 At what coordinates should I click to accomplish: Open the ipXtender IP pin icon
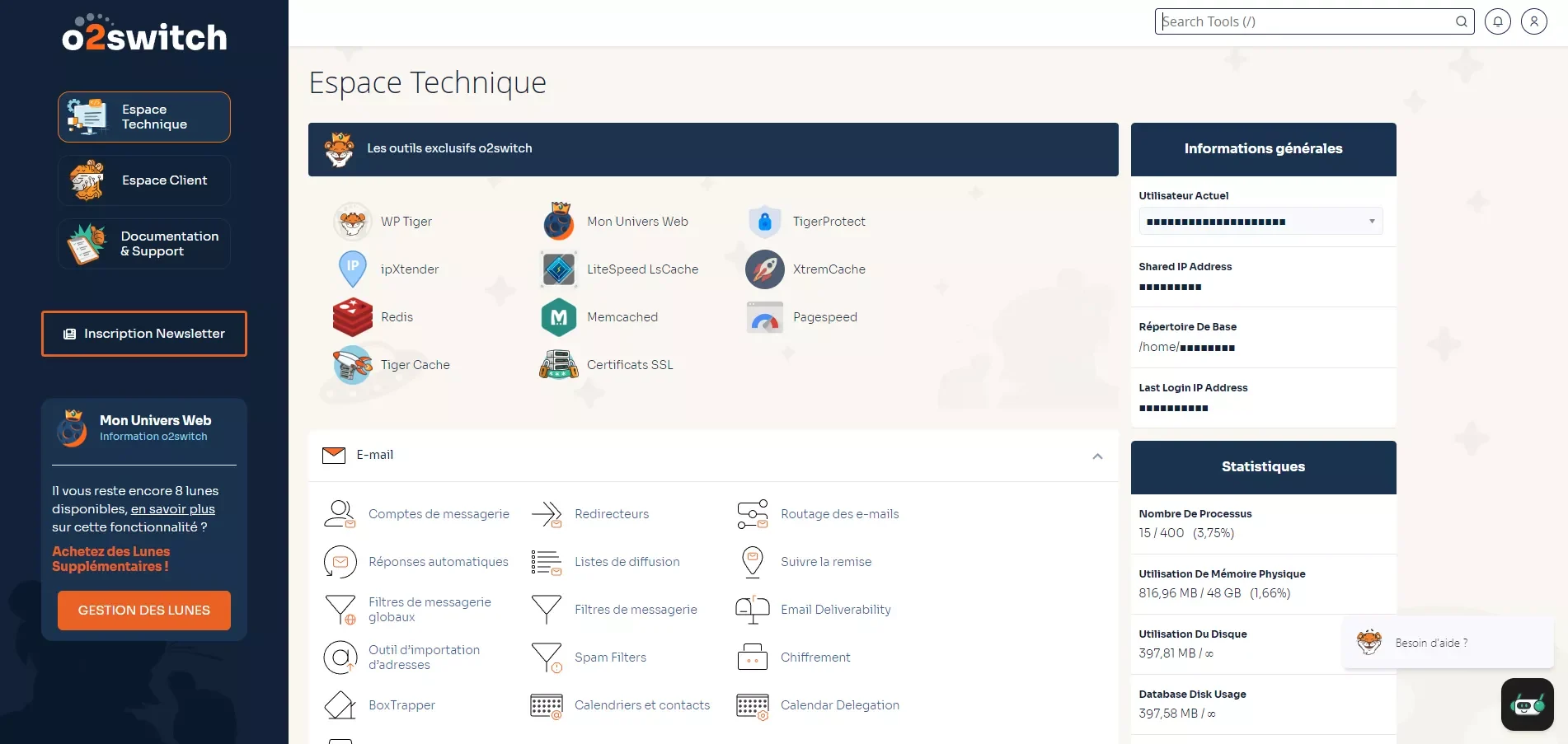click(353, 269)
